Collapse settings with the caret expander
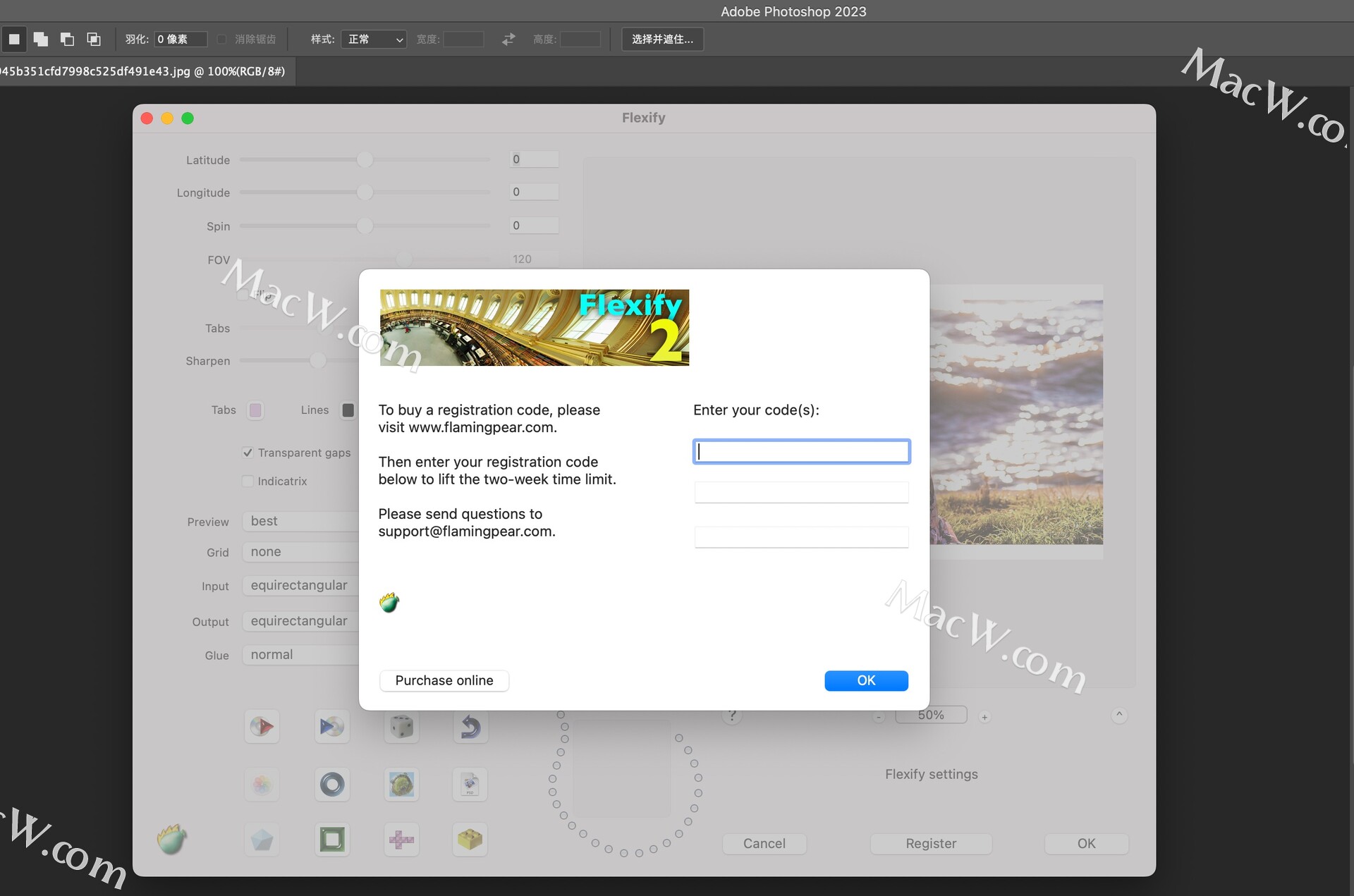This screenshot has width=1354, height=896. click(x=1118, y=715)
